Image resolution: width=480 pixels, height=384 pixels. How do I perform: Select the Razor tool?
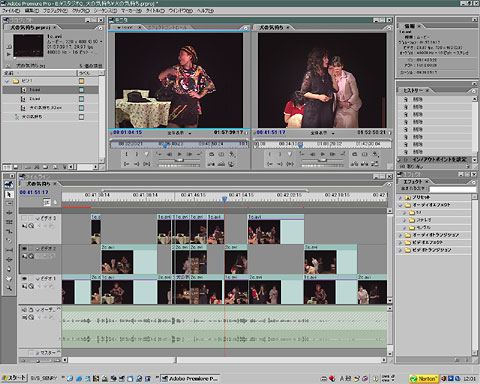tap(9, 241)
